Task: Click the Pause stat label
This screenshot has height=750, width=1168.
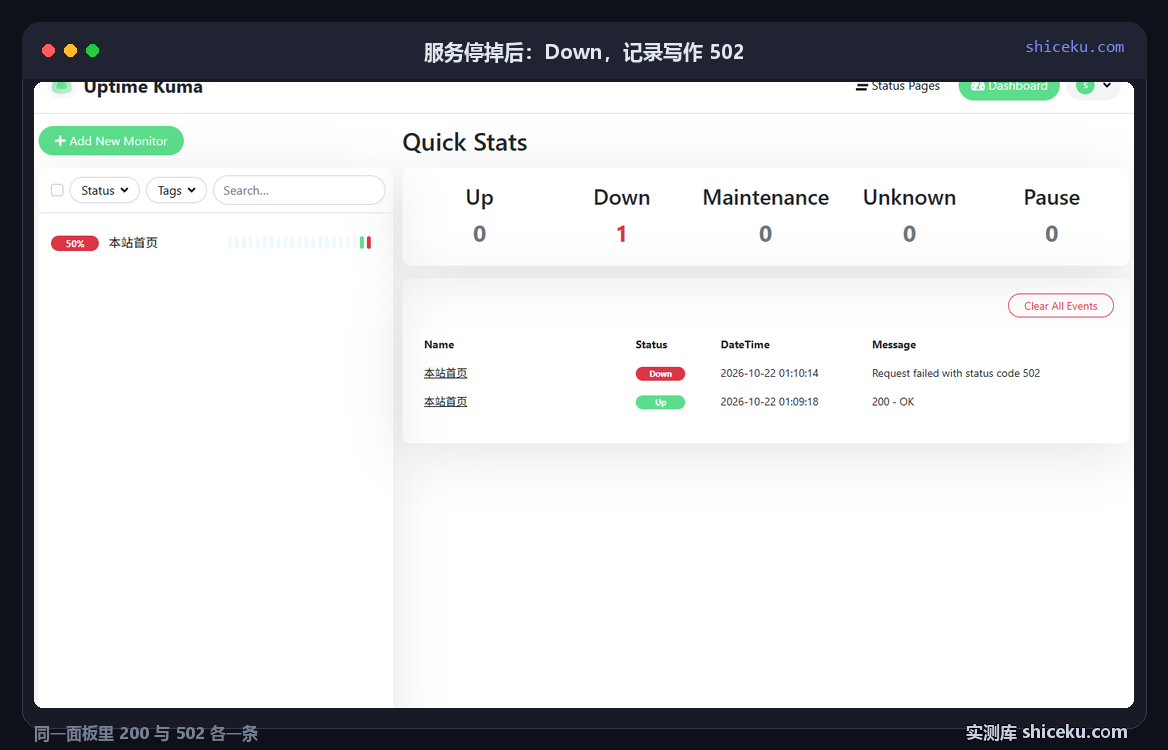Action: (x=1052, y=197)
